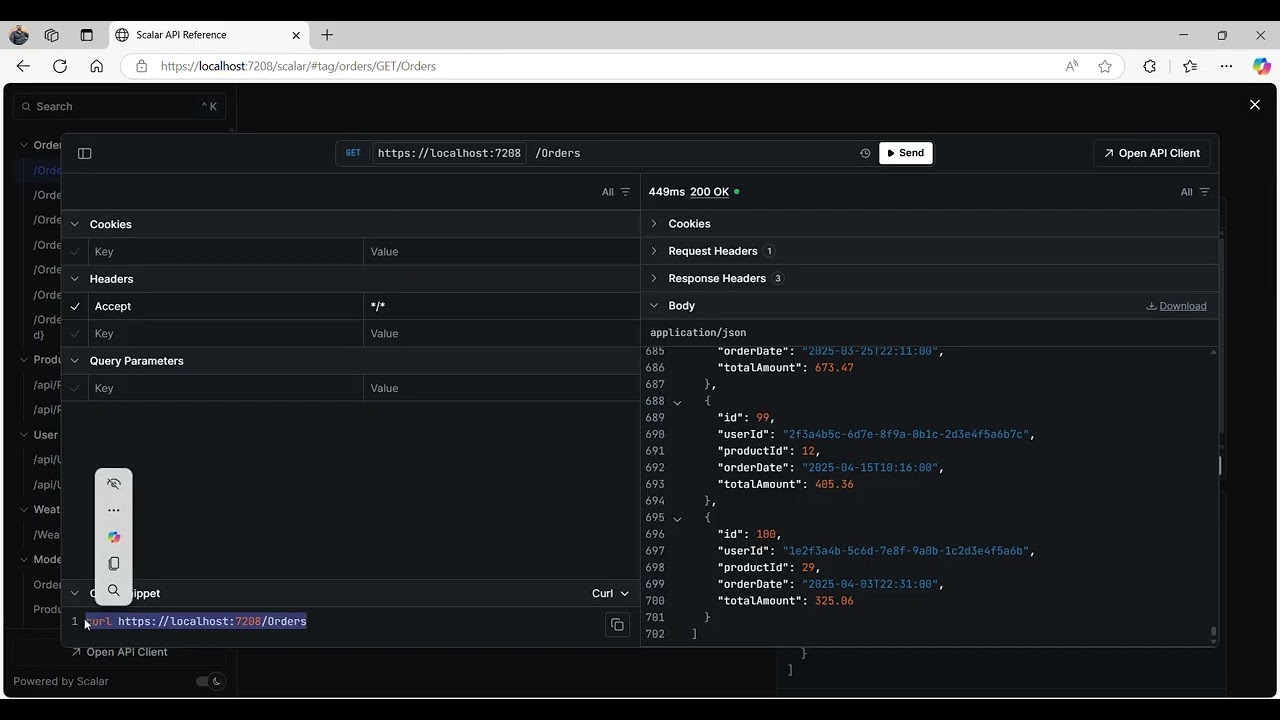Click the https://localhost:7208 server box
This screenshot has height=720, width=1280.
point(449,153)
